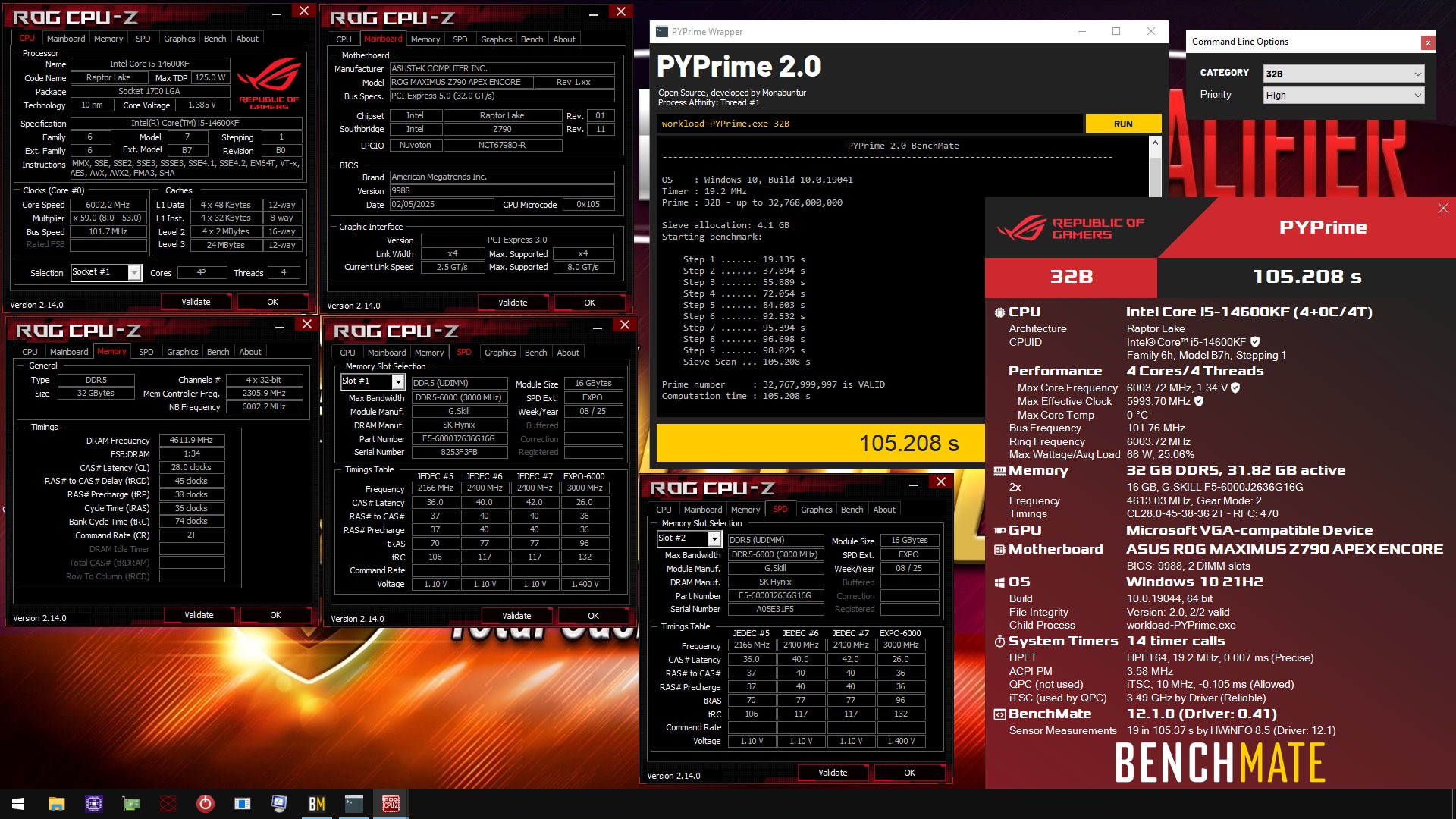This screenshot has width=1456, height=819.
Task: Close the Command Line Options window
Action: coord(1428,42)
